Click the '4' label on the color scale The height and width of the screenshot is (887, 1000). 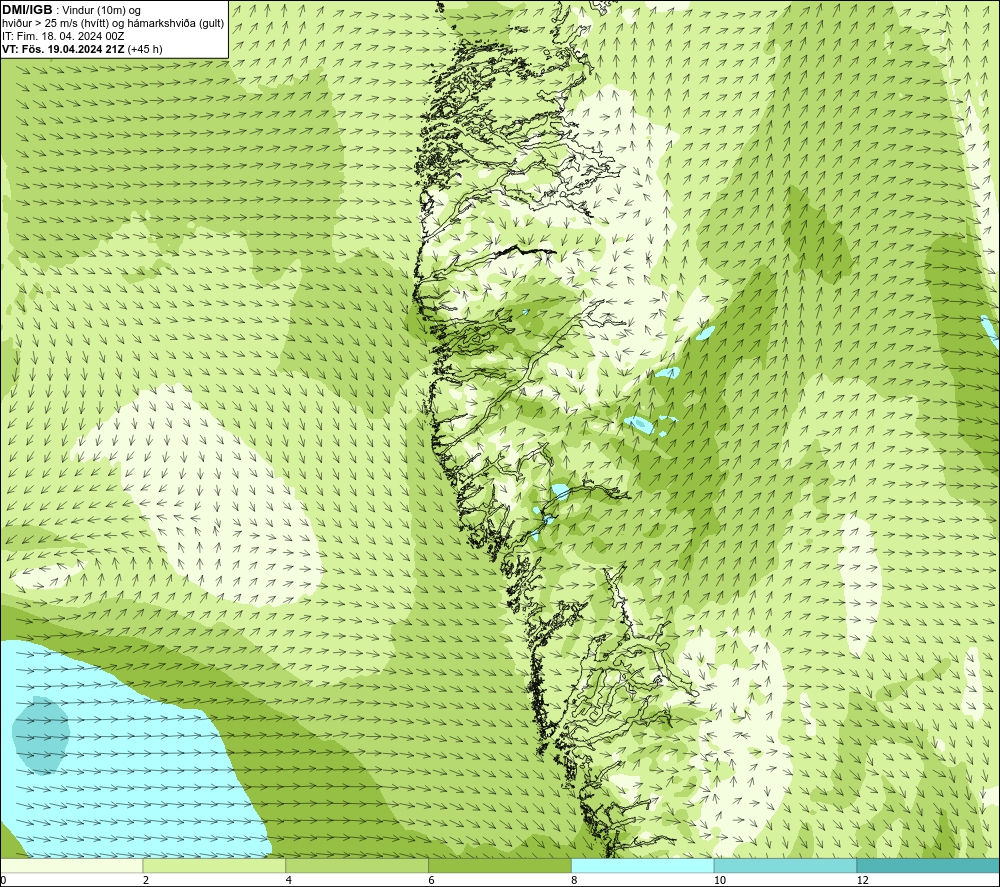[x=289, y=880]
